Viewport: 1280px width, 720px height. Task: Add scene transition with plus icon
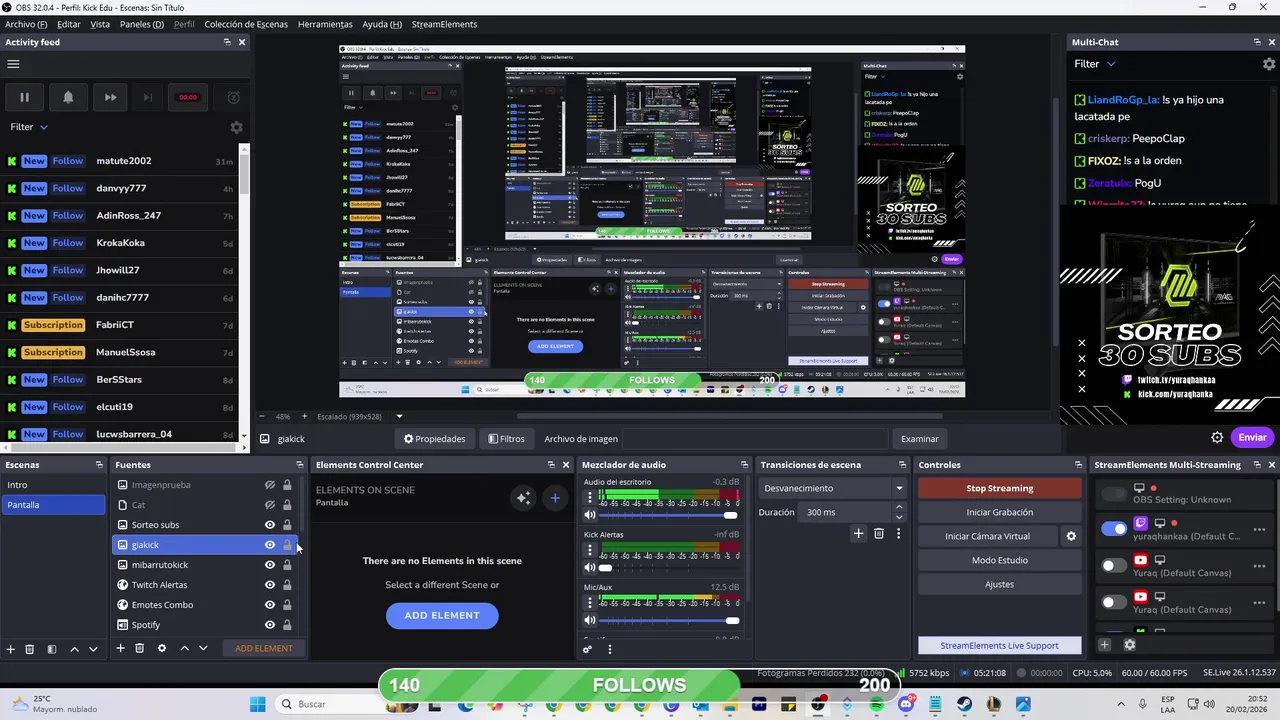(858, 534)
